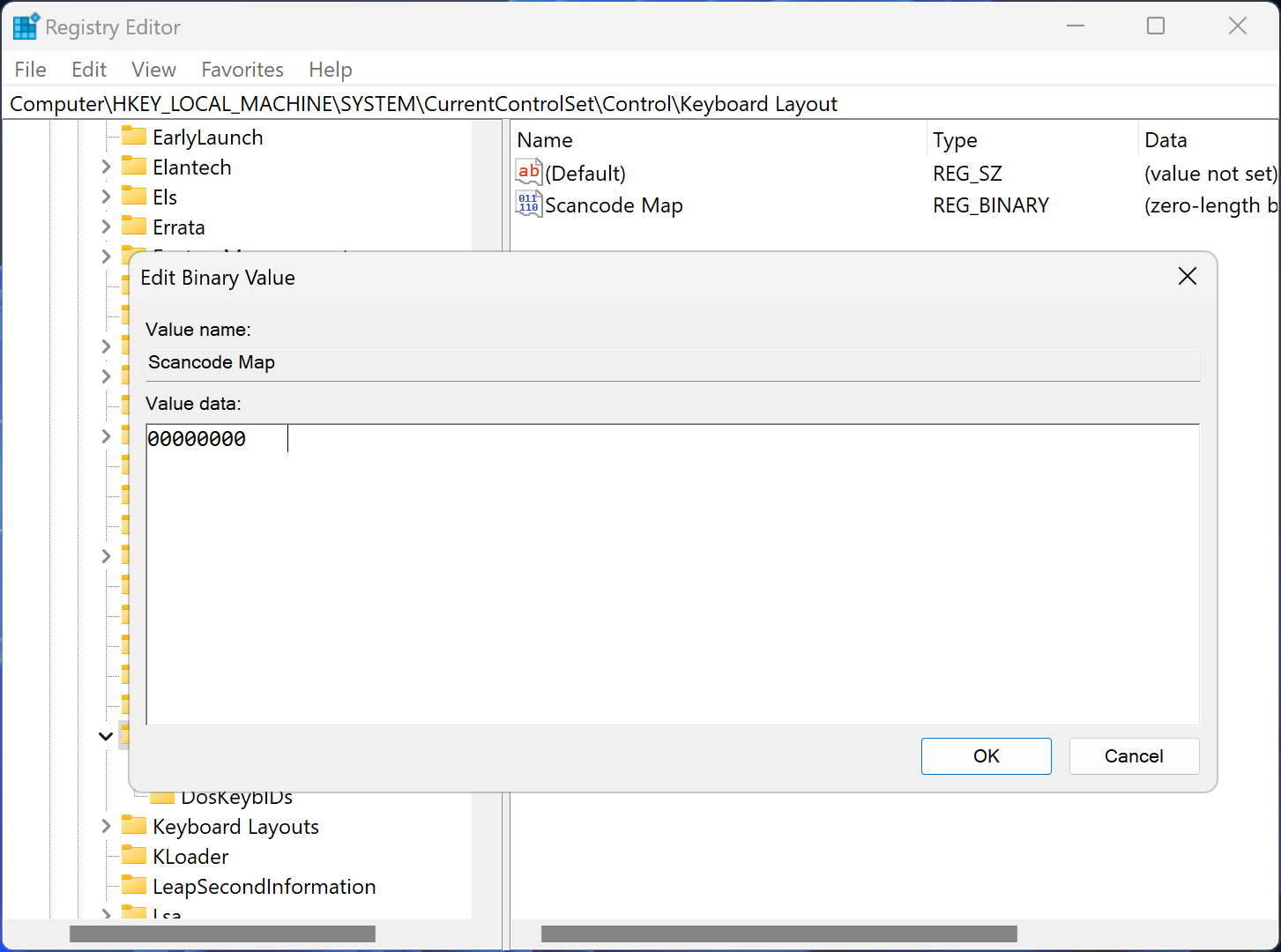Close the Edit Binary Value dialog
This screenshot has width=1281, height=952.
tap(1188, 277)
